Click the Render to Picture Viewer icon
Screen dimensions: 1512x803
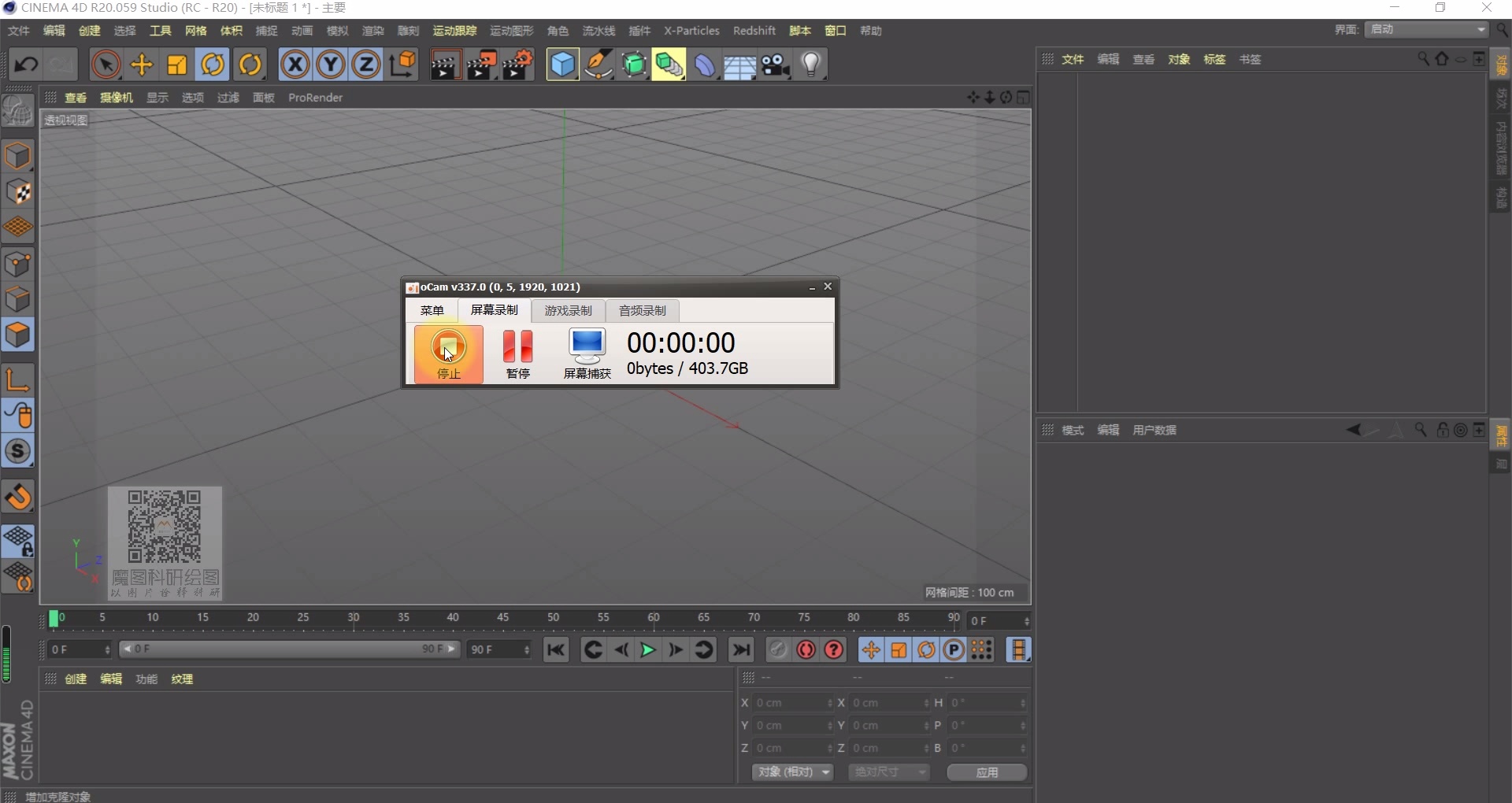[x=481, y=65]
